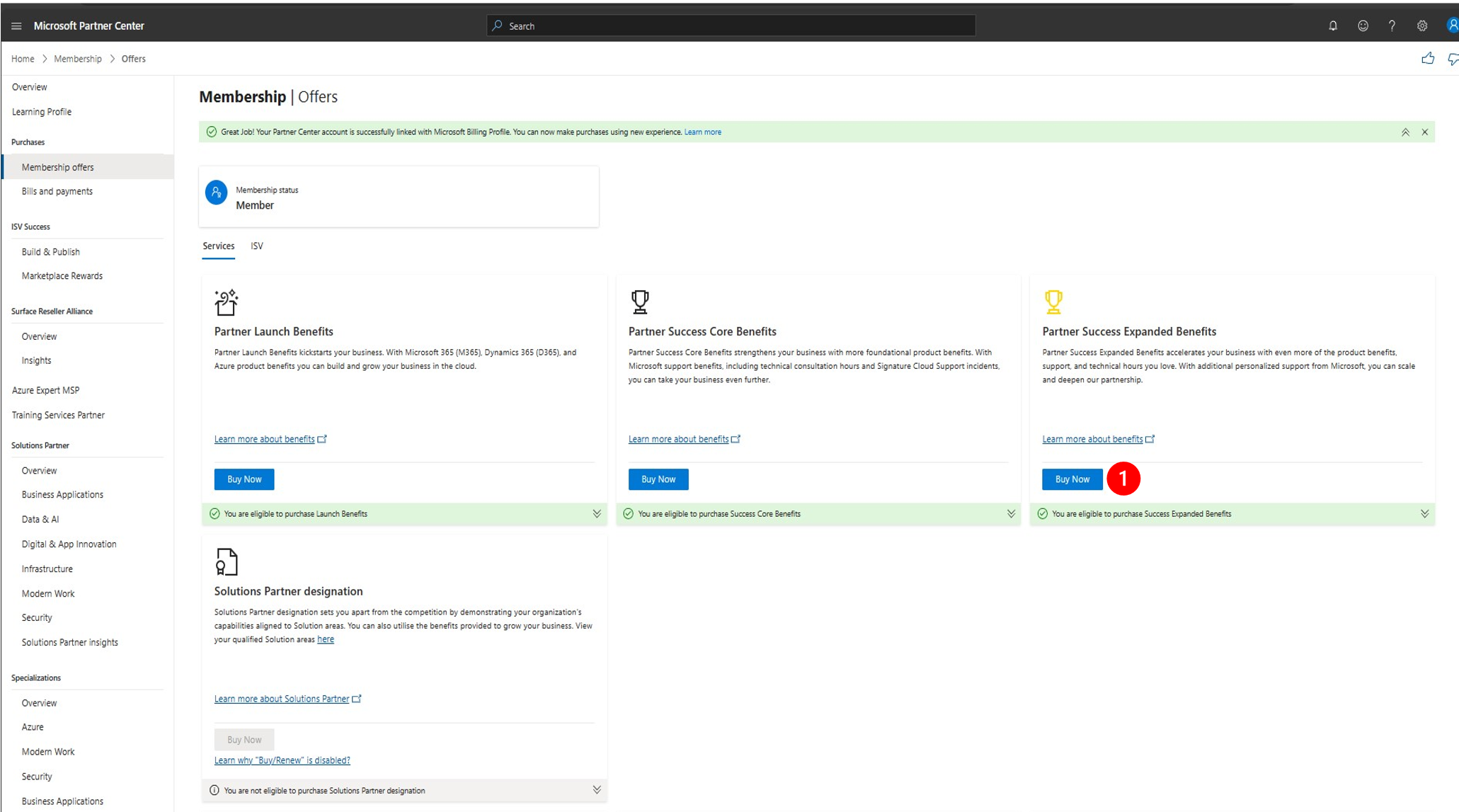
Task: Click disabled Buy Now for Solutions Partner designation
Action: [x=244, y=740]
